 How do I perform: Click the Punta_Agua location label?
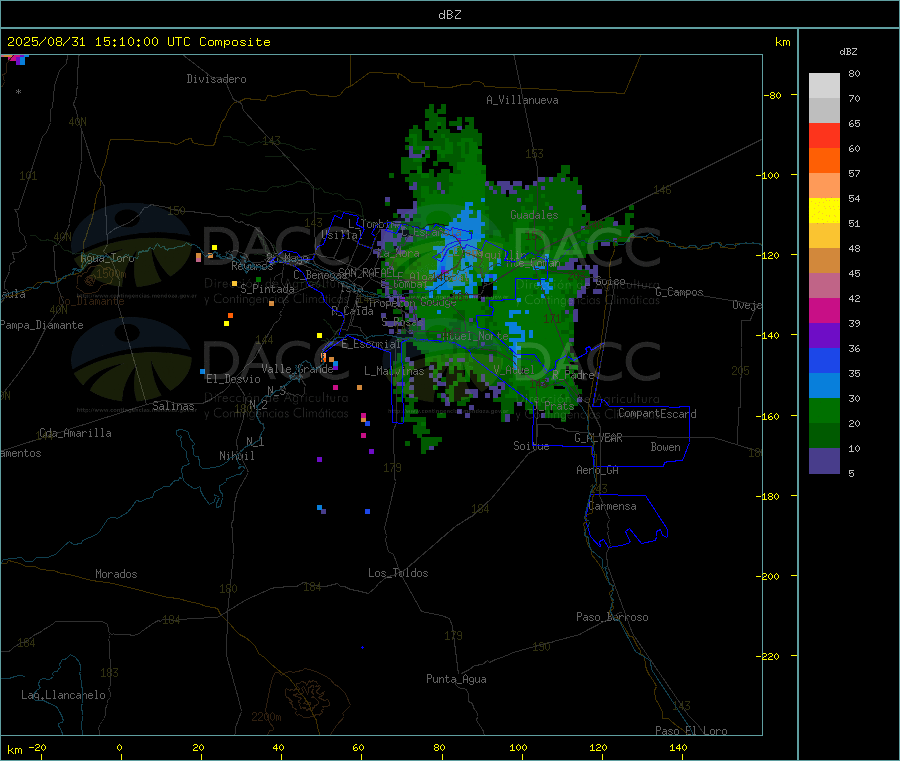(456, 679)
